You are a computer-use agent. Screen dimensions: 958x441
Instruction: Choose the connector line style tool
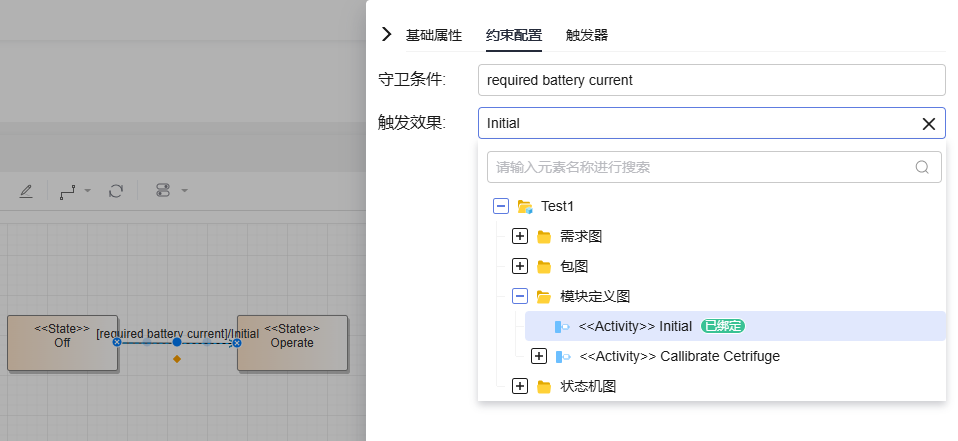click(x=68, y=190)
